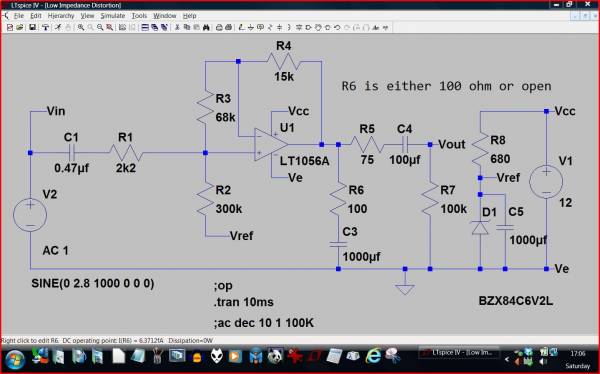Open the View menu

(x=87, y=16)
